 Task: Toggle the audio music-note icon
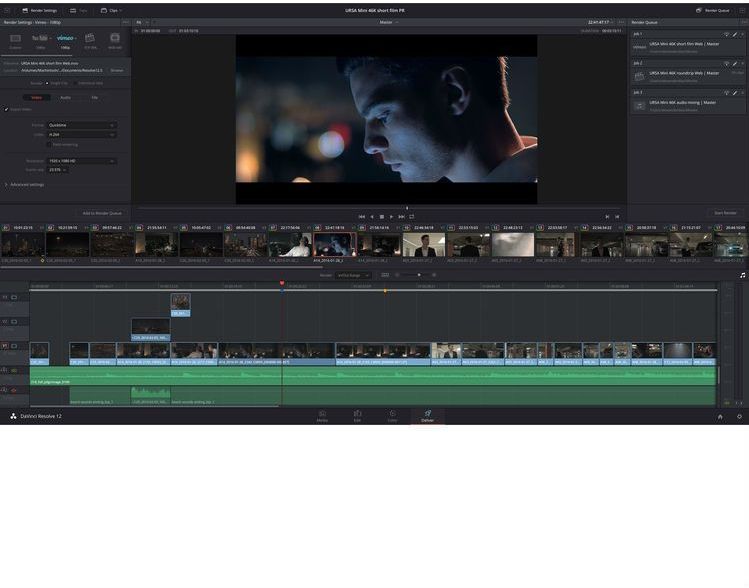pos(742,275)
